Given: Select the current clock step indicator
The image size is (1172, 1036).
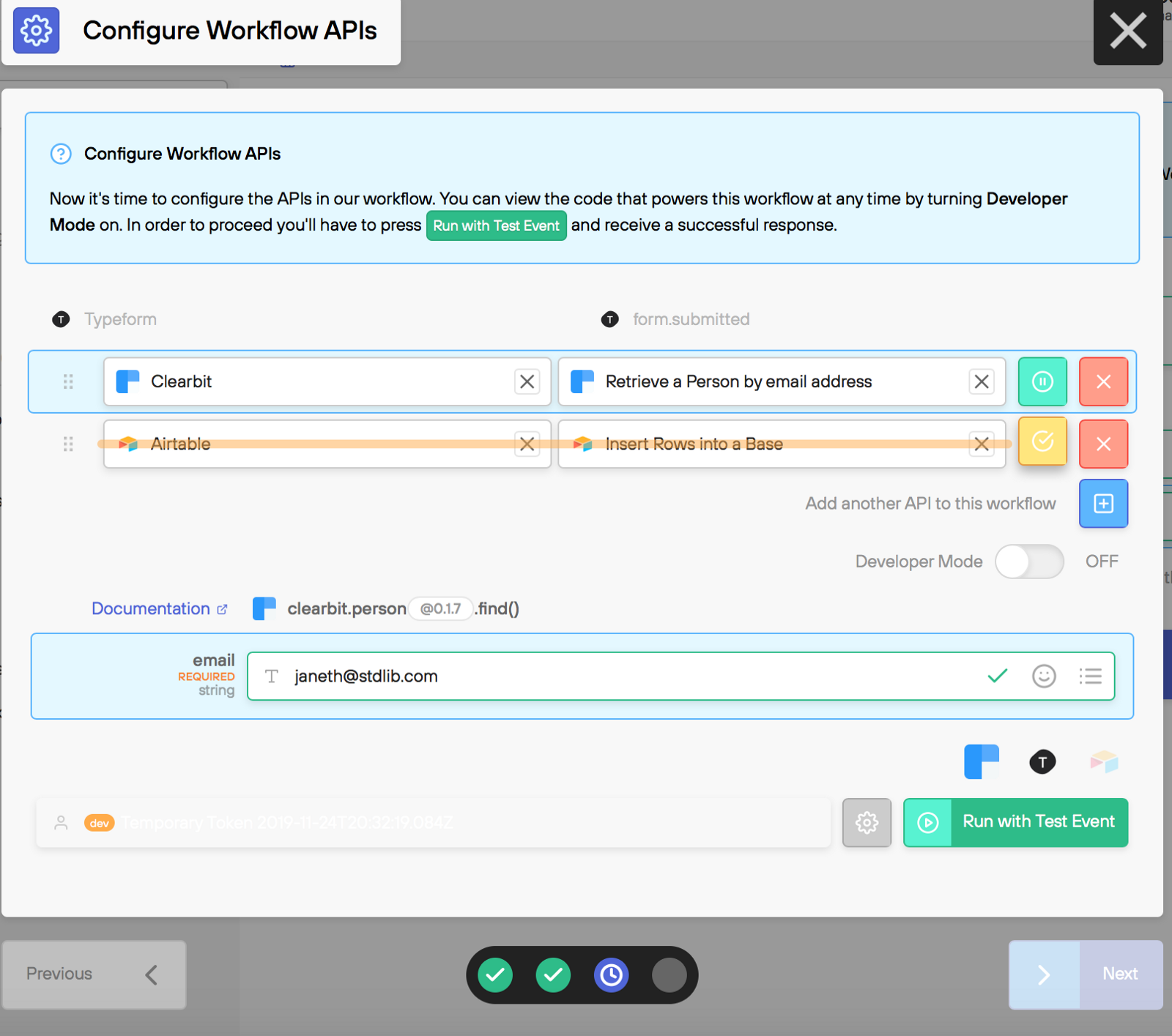Looking at the screenshot, I should click(611, 974).
